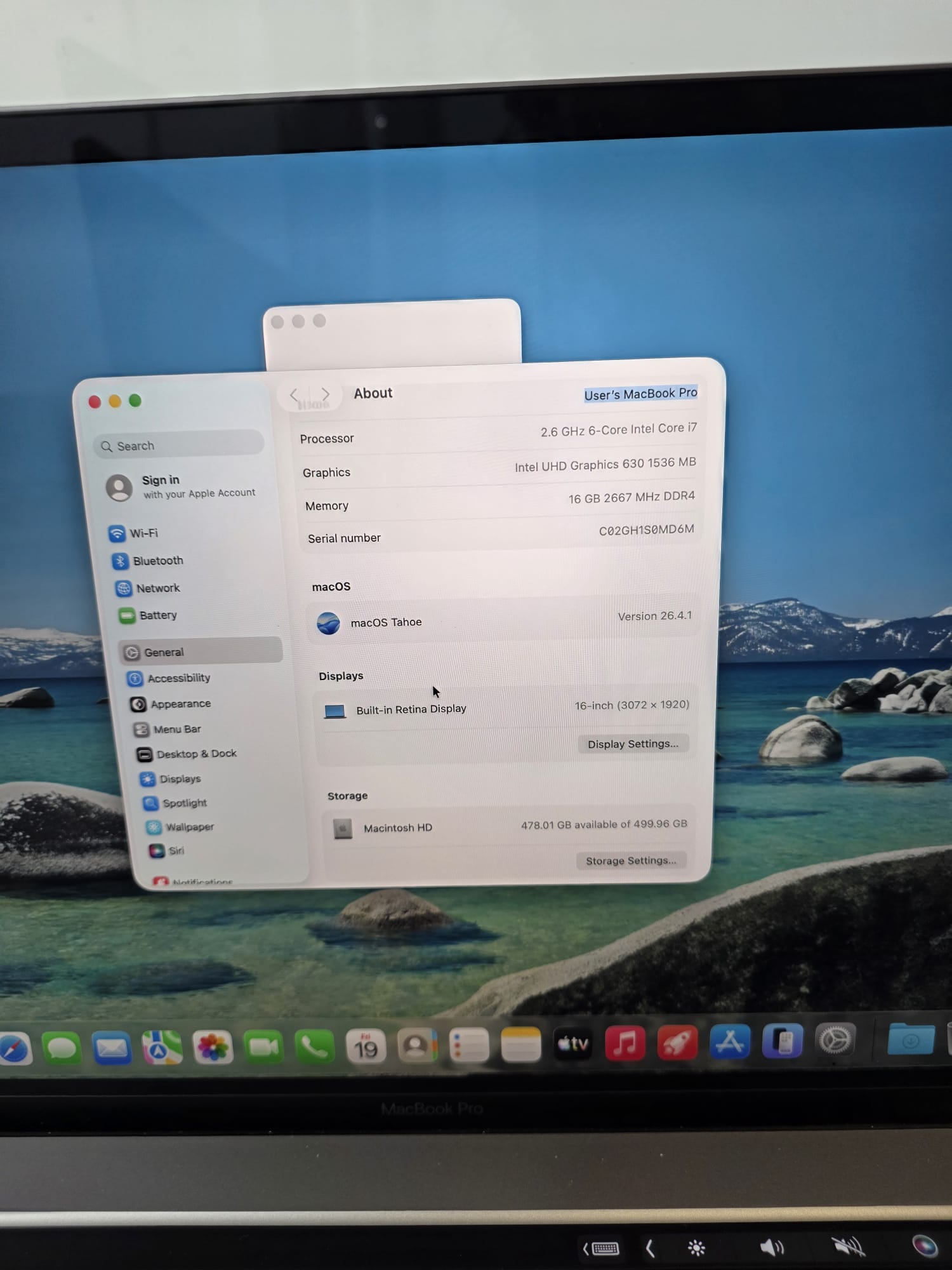
Task: Close the System Settings window (red button)
Action: click(x=95, y=402)
